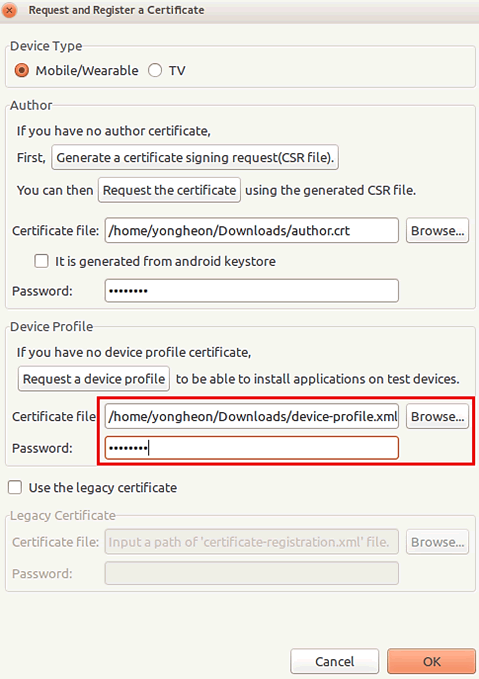The width and height of the screenshot is (479, 679).
Task: Click the Request the certificate button
Action: click(x=169, y=190)
